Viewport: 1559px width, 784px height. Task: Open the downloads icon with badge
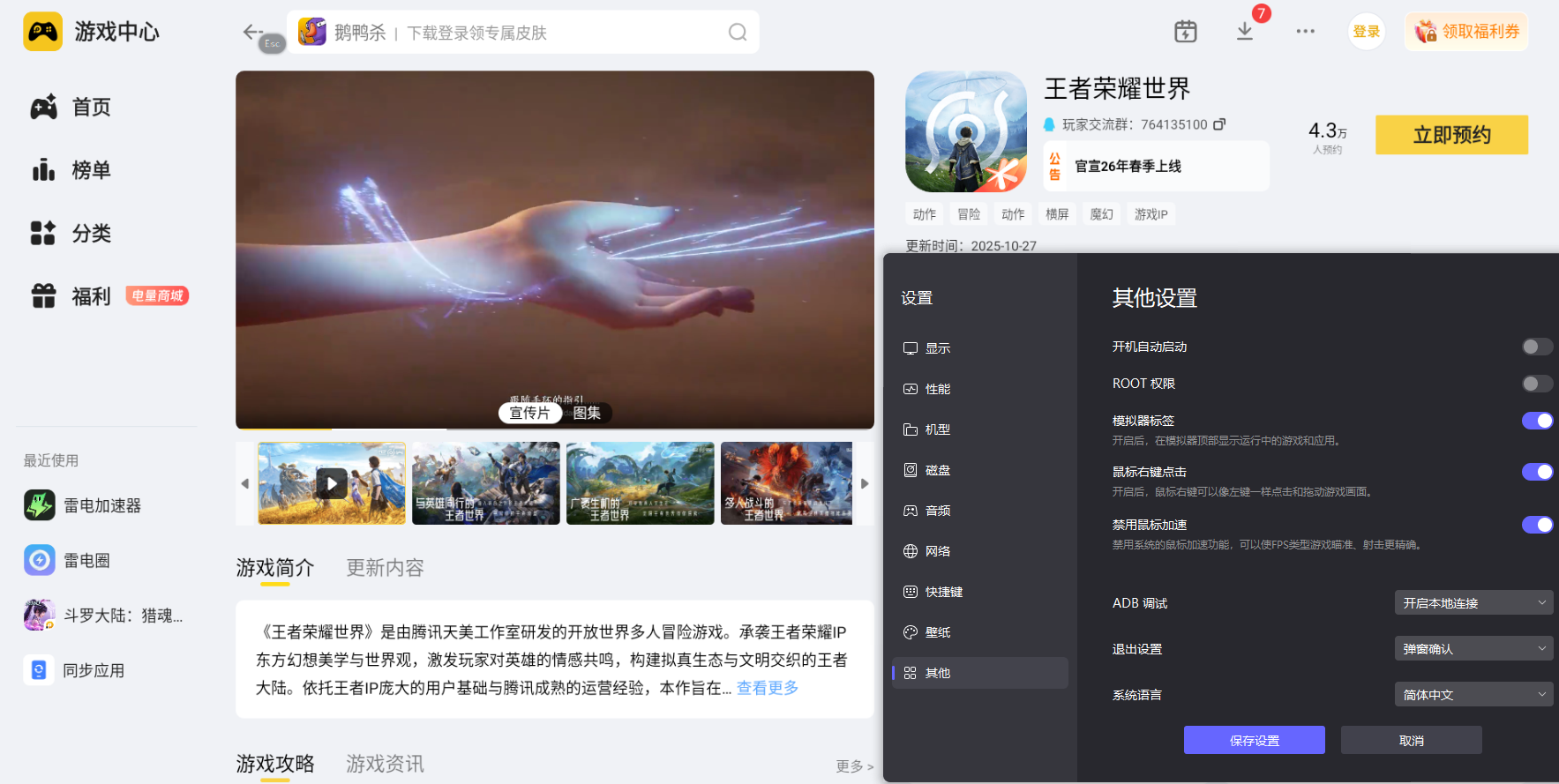[x=1245, y=32]
